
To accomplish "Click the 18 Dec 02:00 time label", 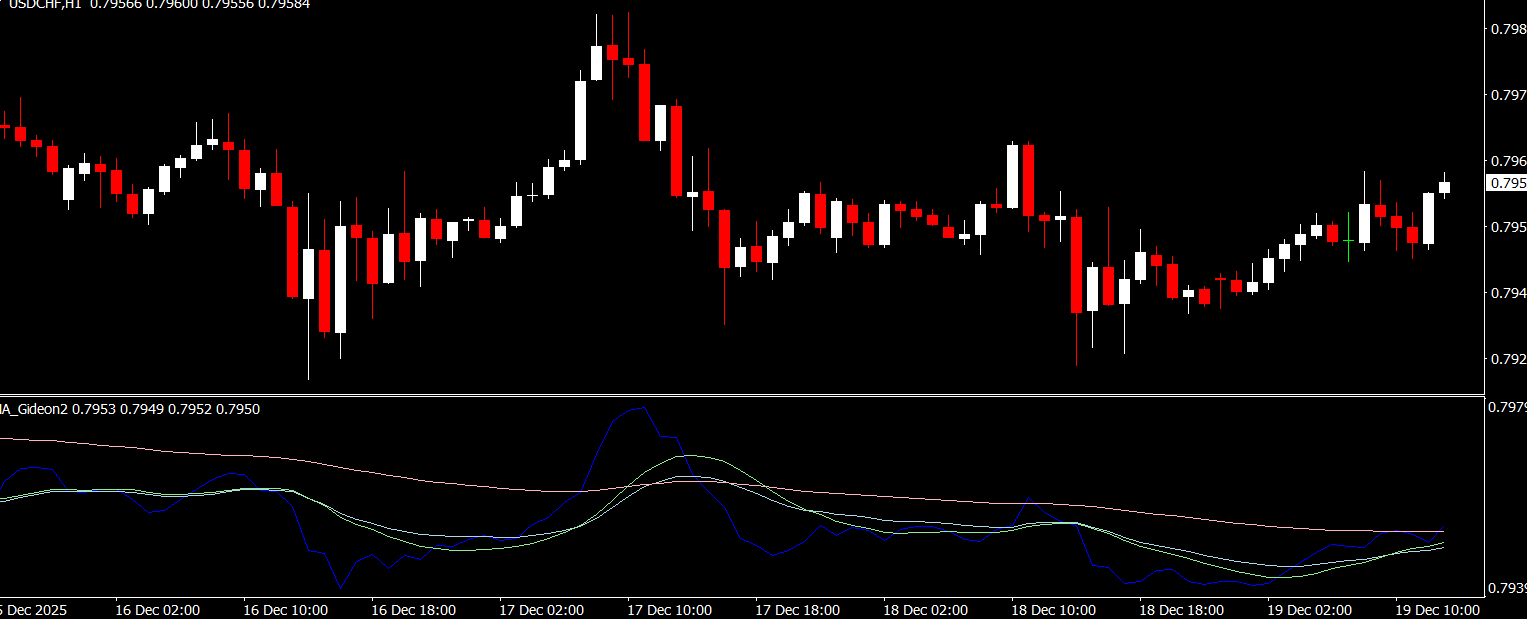I will click(x=925, y=609).
